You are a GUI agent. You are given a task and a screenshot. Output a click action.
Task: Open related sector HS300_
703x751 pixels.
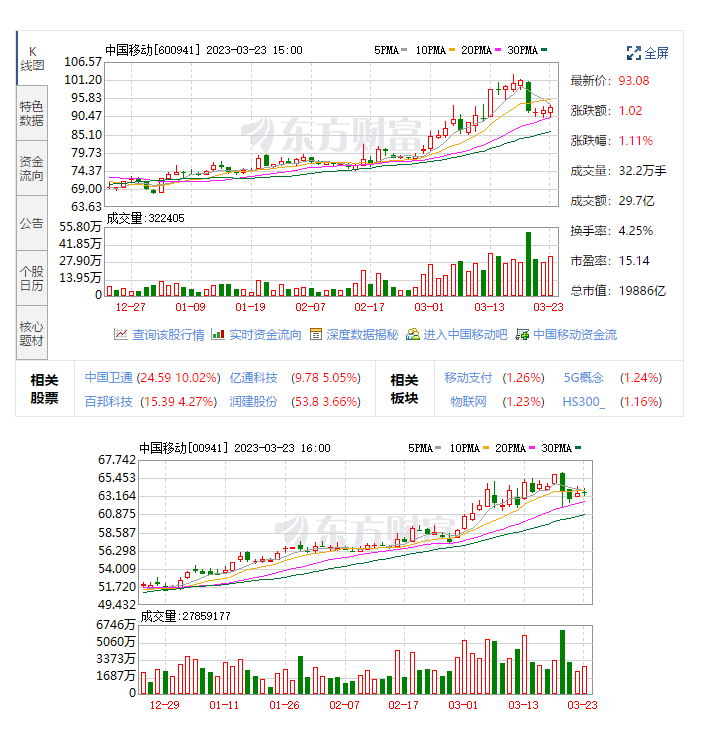click(584, 401)
